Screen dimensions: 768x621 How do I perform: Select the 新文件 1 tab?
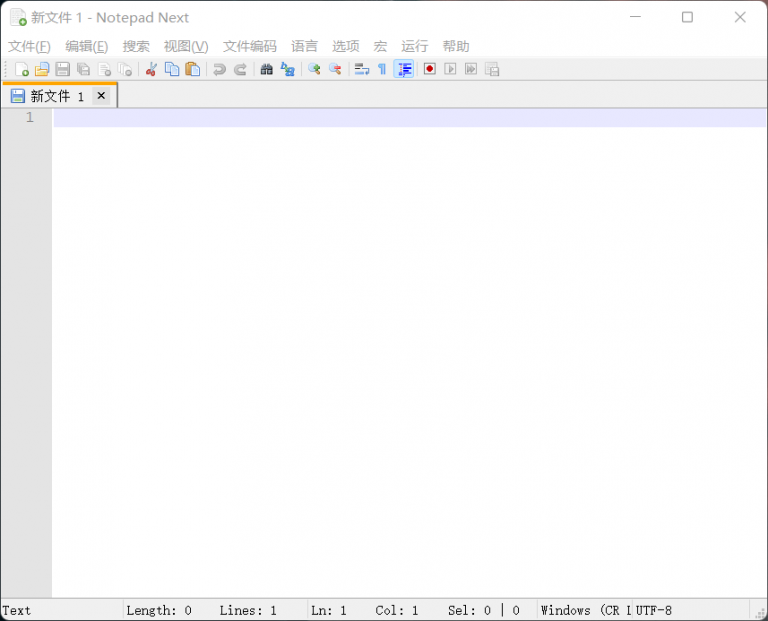pyautogui.click(x=50, y=96)
